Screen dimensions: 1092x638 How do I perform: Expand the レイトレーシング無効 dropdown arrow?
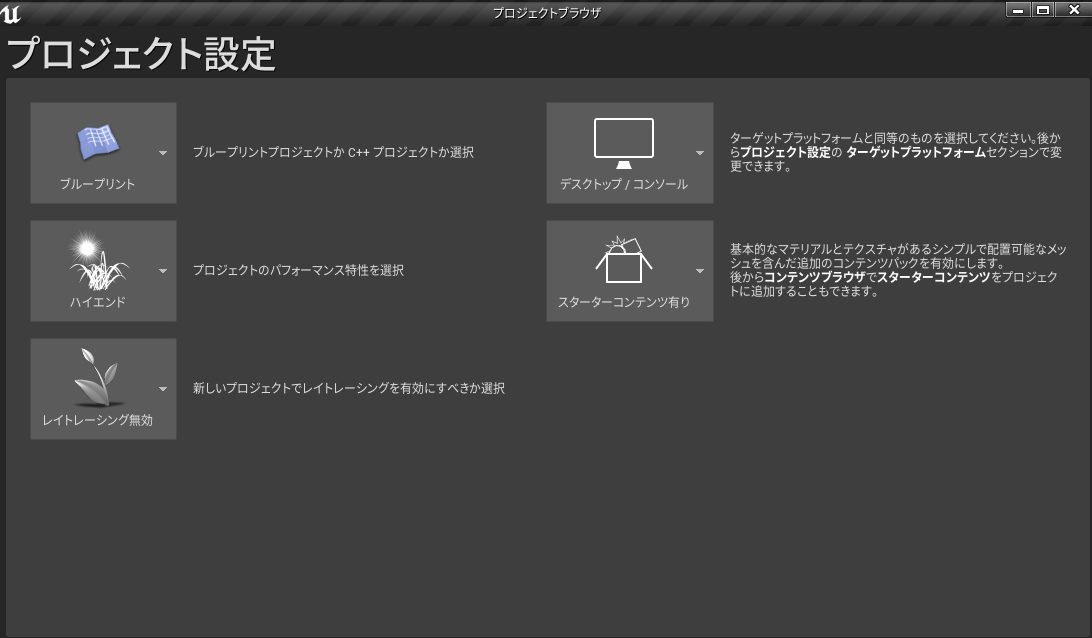point(163,388)
